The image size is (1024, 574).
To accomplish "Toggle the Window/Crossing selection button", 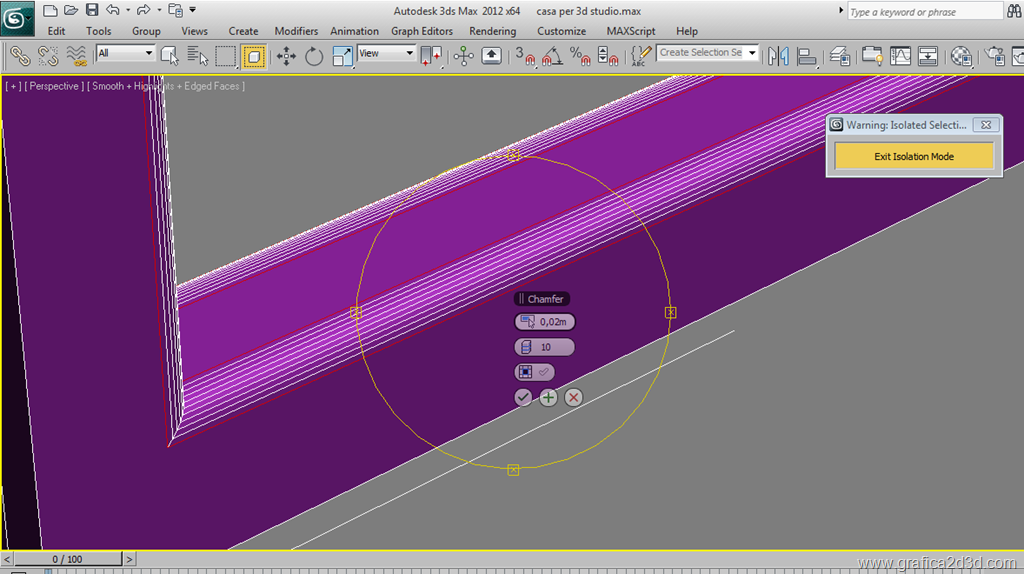I will click(x=254, y=56).
